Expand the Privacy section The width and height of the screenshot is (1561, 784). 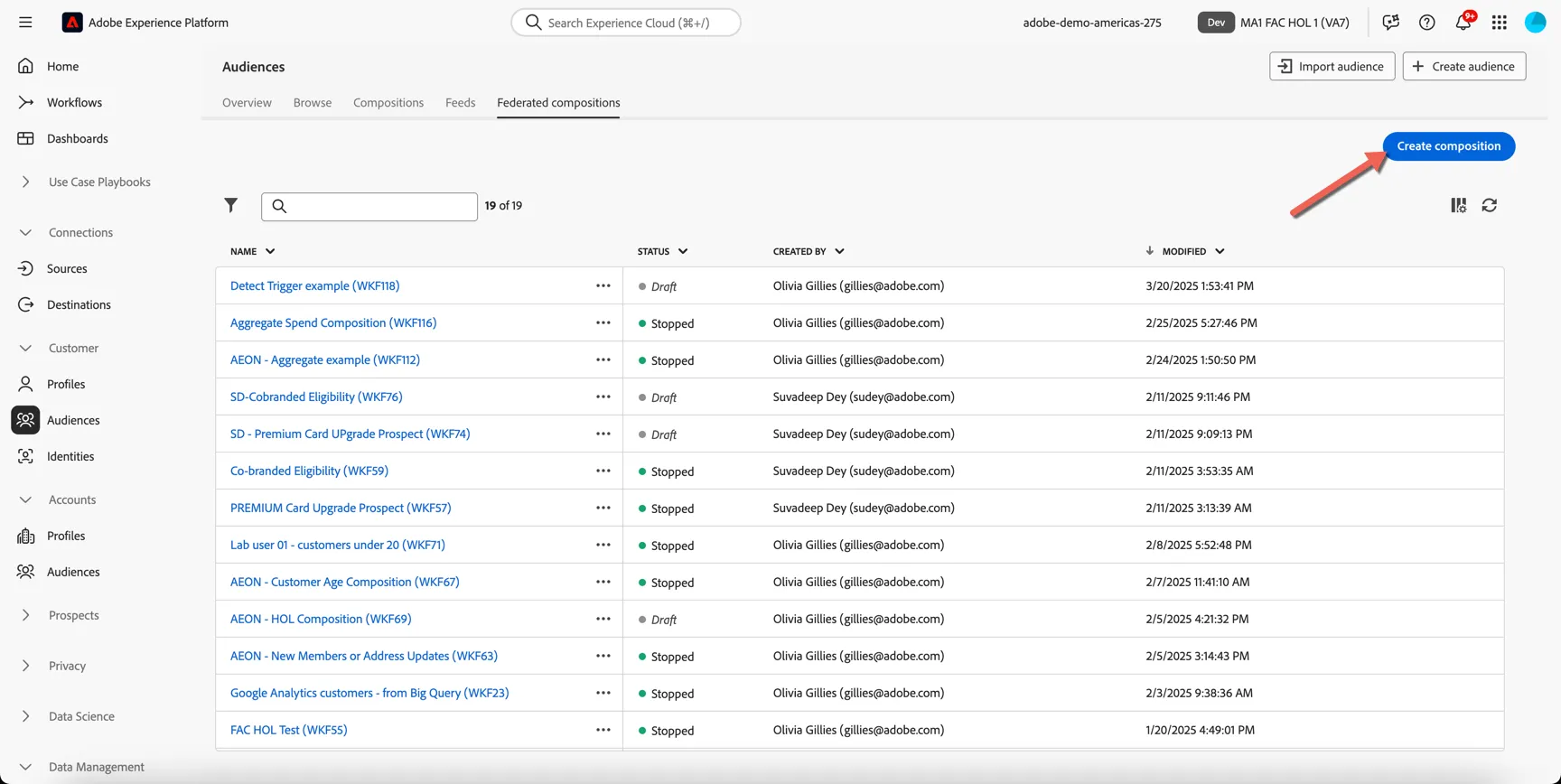(25, 666)
